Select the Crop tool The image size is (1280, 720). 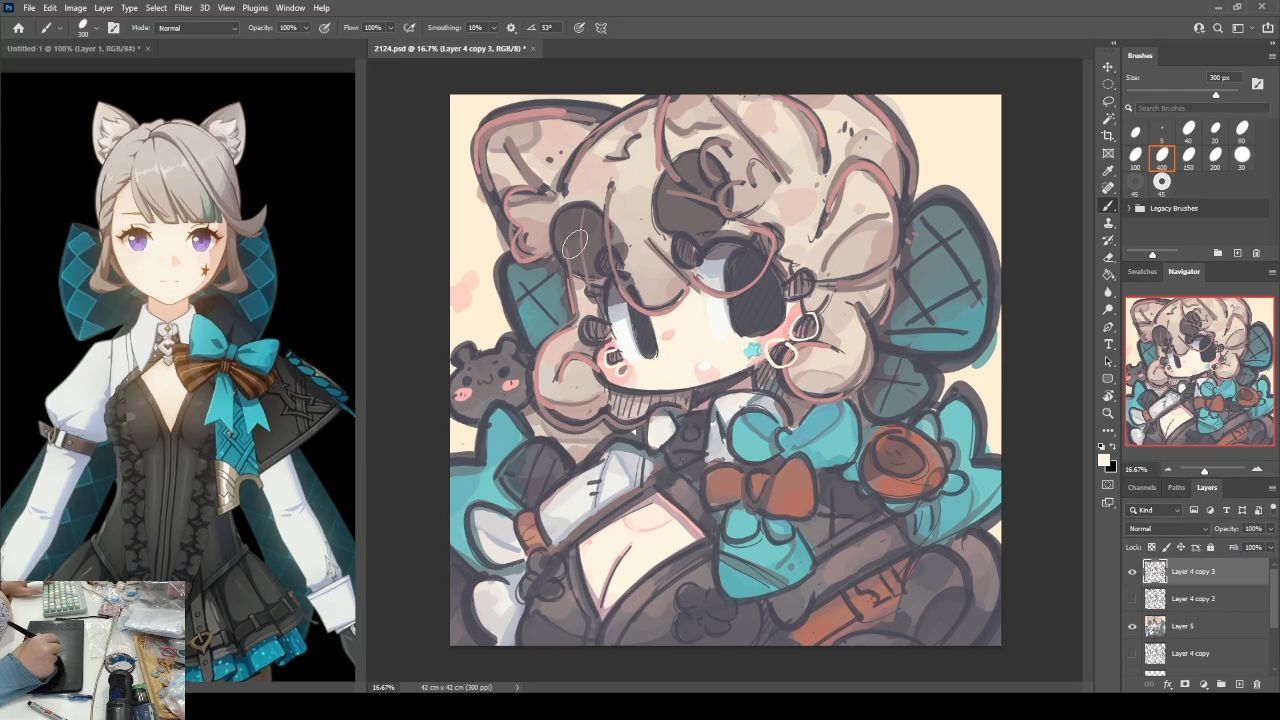pos(1108,136)
